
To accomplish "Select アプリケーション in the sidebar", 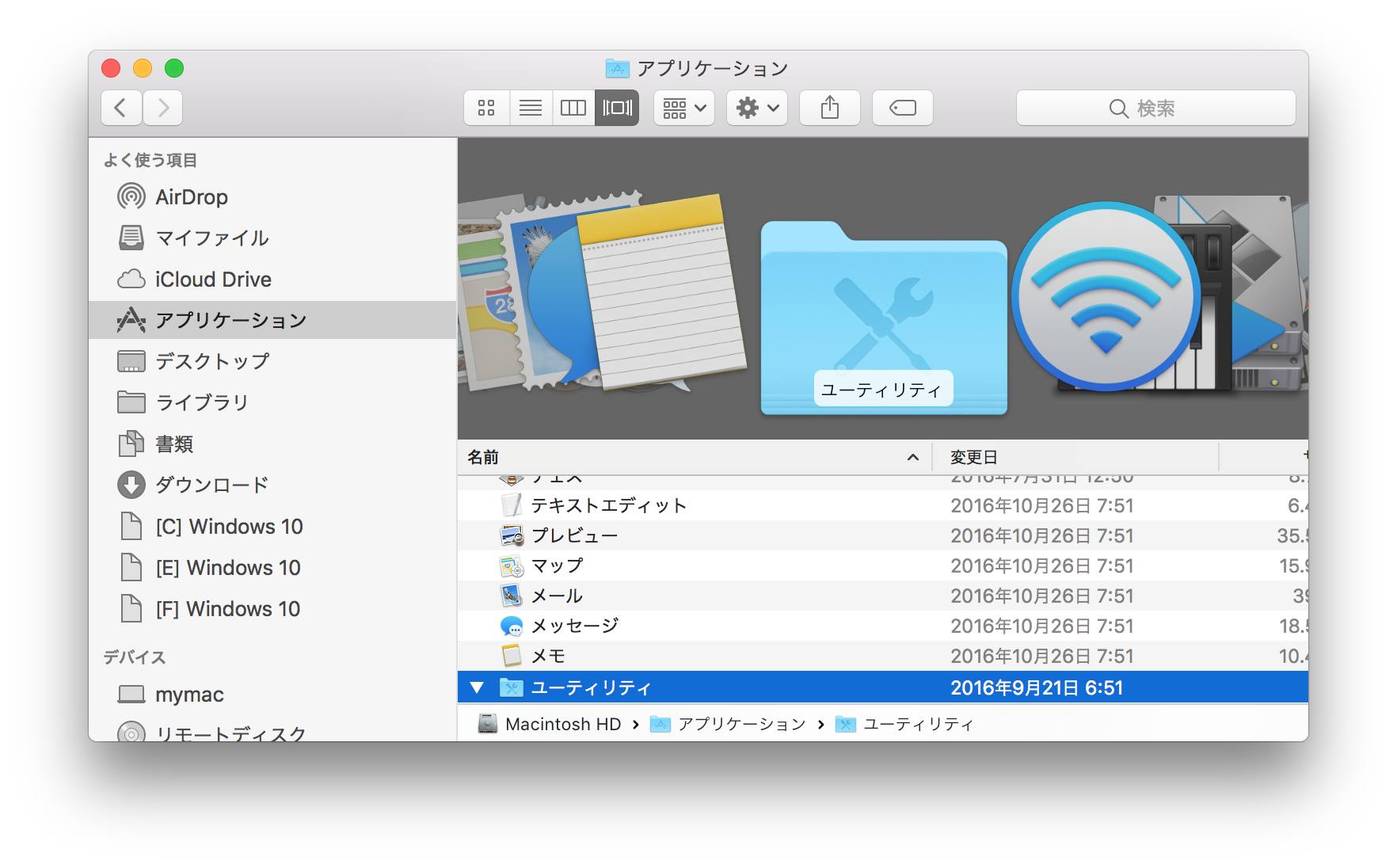I will pyautogui.click(x=272, y=320).
